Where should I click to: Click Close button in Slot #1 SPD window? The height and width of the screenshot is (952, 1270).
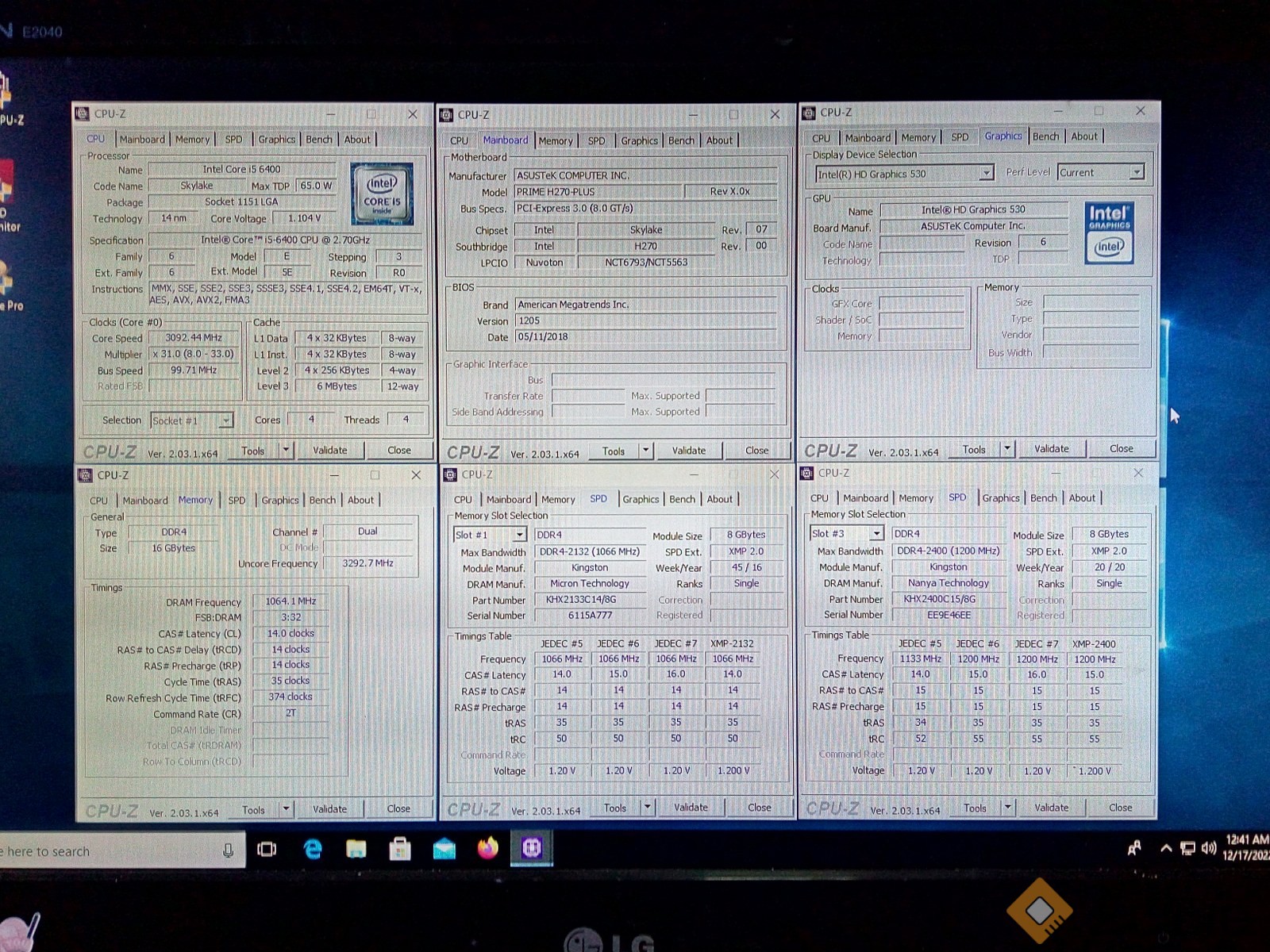tap(759, 808)
